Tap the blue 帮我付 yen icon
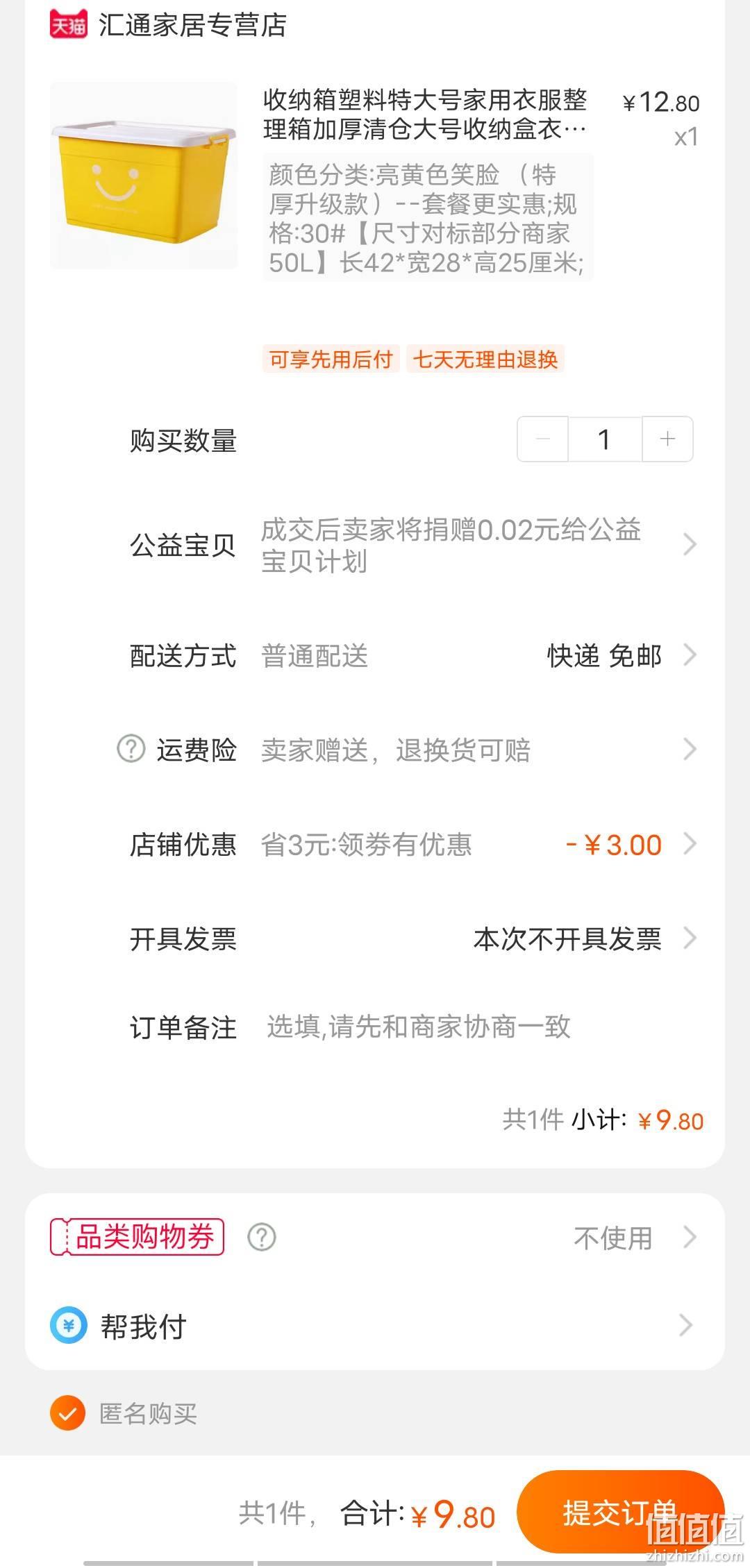This screenshot has height=1568, width=750. (x=69, y=1325)
